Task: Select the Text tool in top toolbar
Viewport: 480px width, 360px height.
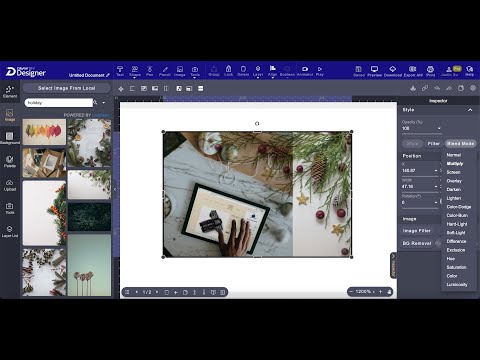Action: [x=120, y=71]
